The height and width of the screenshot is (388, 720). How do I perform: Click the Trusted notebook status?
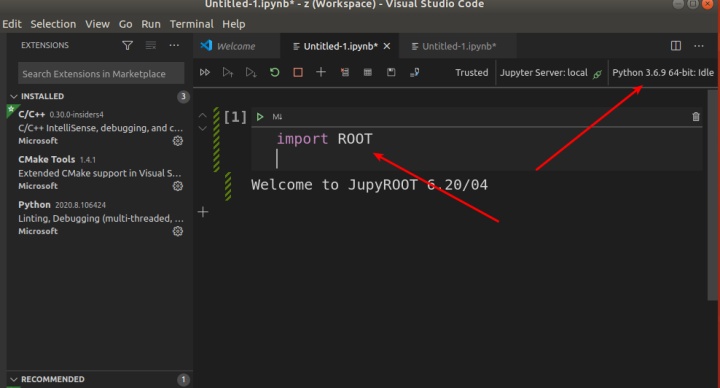[x=472, y=73]
